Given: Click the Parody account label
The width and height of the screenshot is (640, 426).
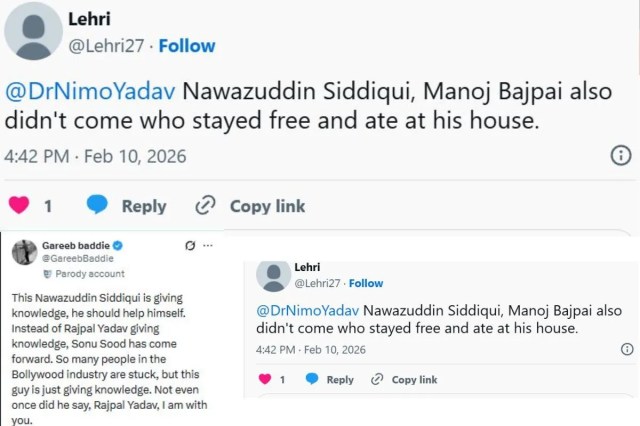Looking at the screenshot, I should point(89,274).
